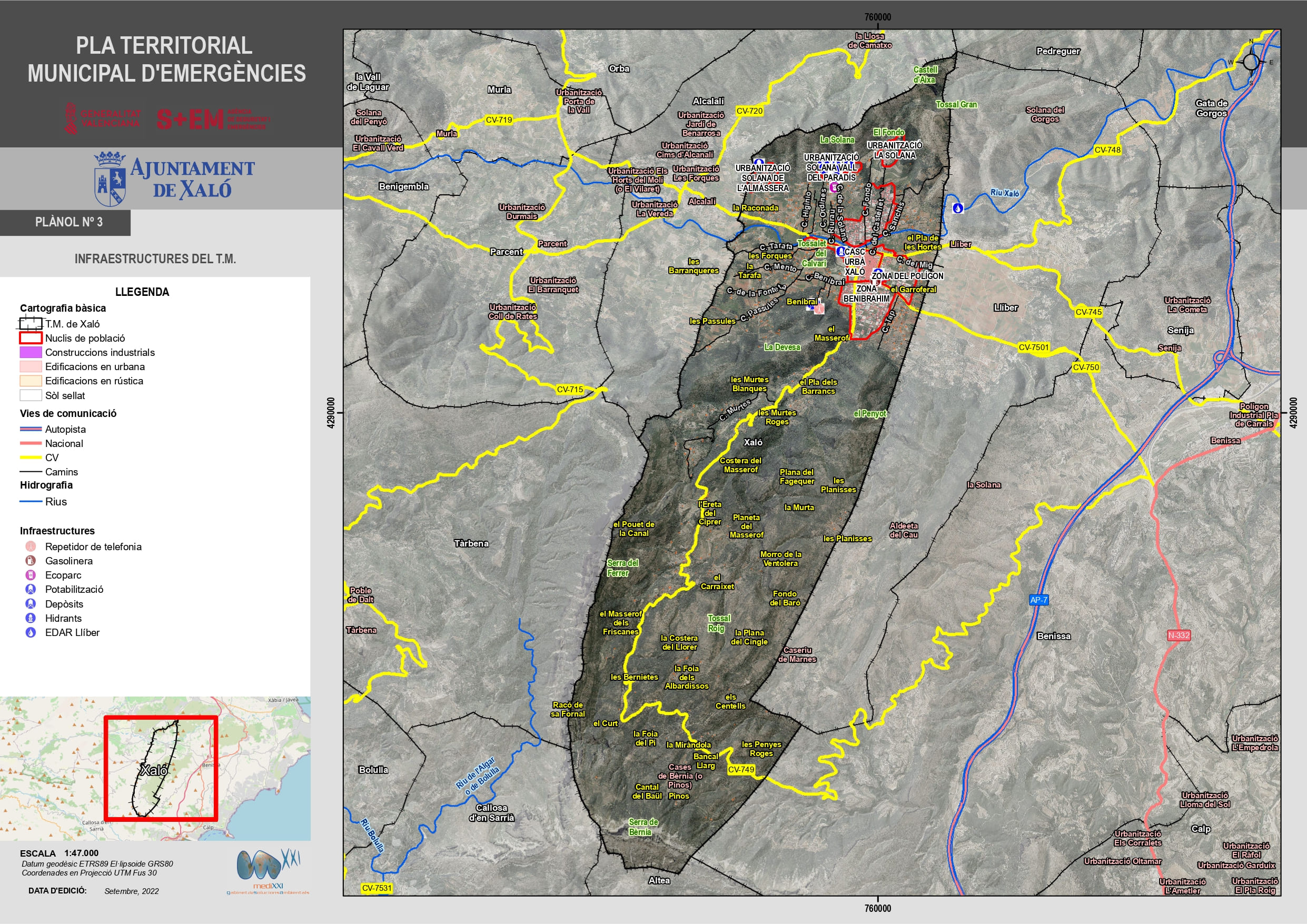The width and height of the screenshot is (1307, 924).
Task: Click the Hidrants legend icon
Action: tap(31, 618)
